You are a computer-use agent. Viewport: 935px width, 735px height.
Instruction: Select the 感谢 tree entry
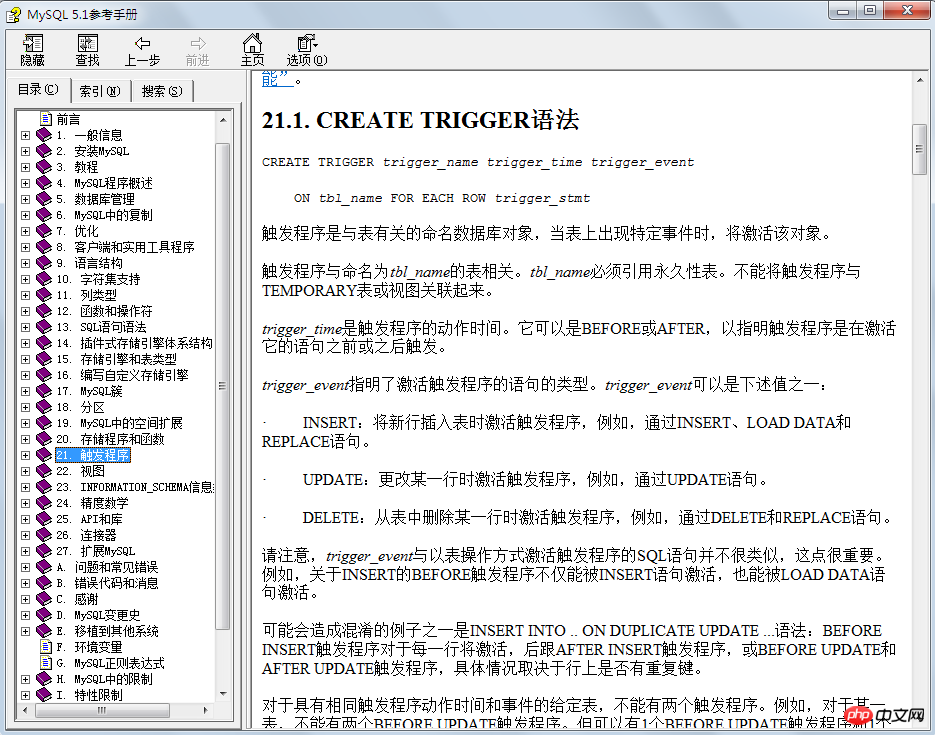(x=77, y=599)
